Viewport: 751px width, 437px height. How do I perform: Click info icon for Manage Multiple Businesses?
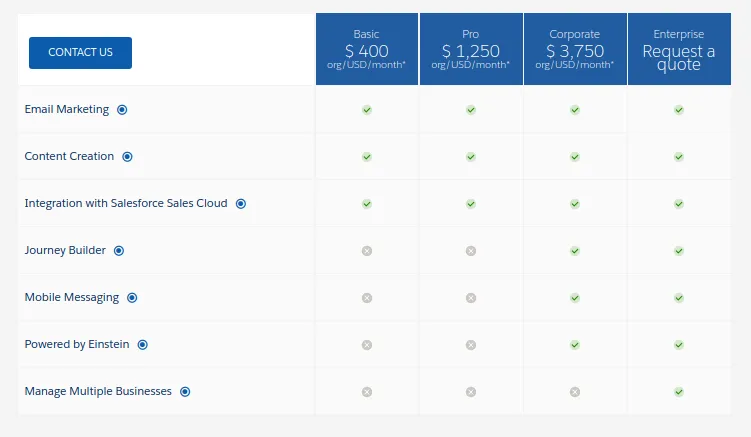click(185, 391)
